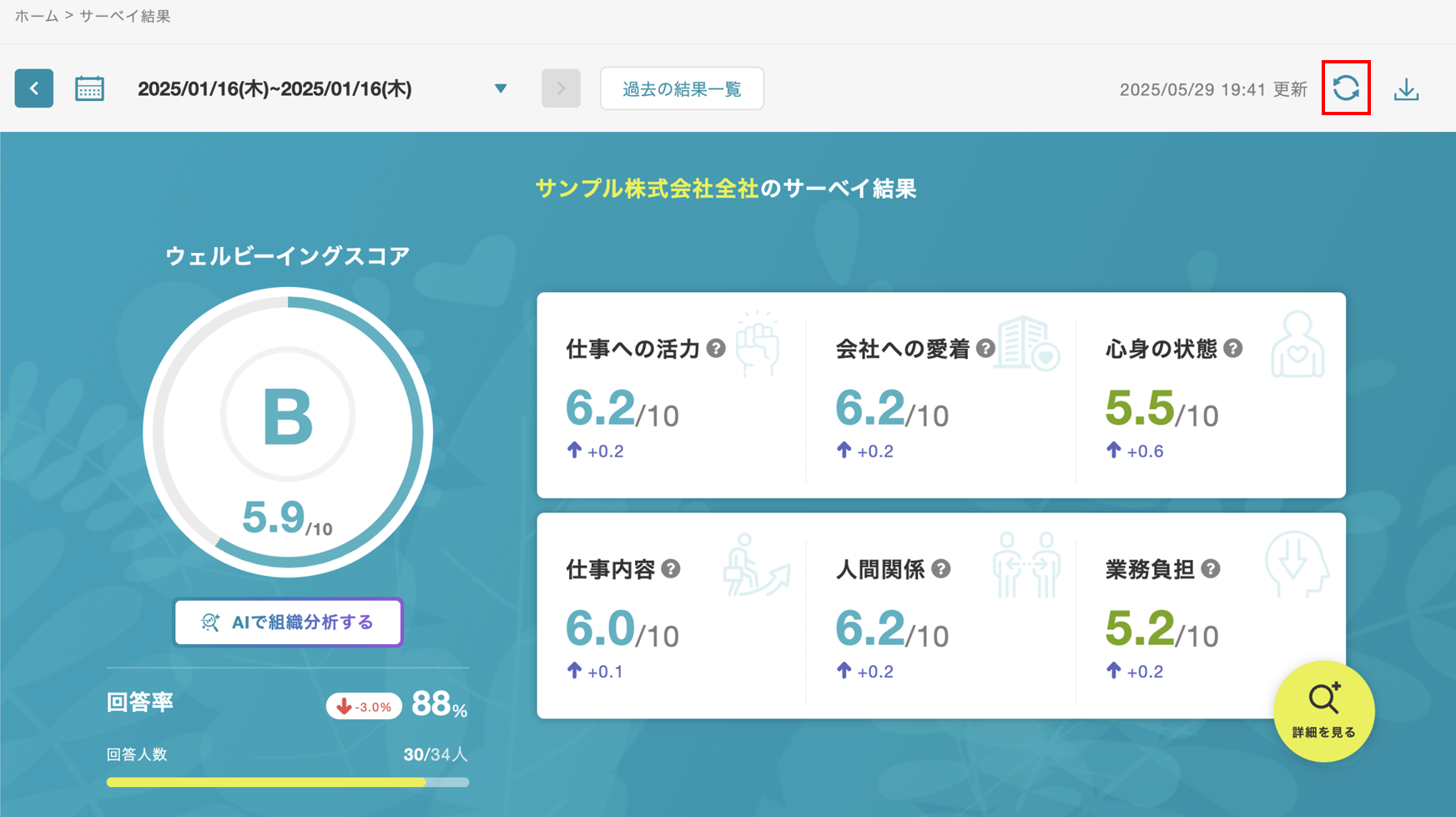This screenshot has height=817, width=1456.
Task: Click the wellbeing score B circle
Action: click(x=288, y=417)
